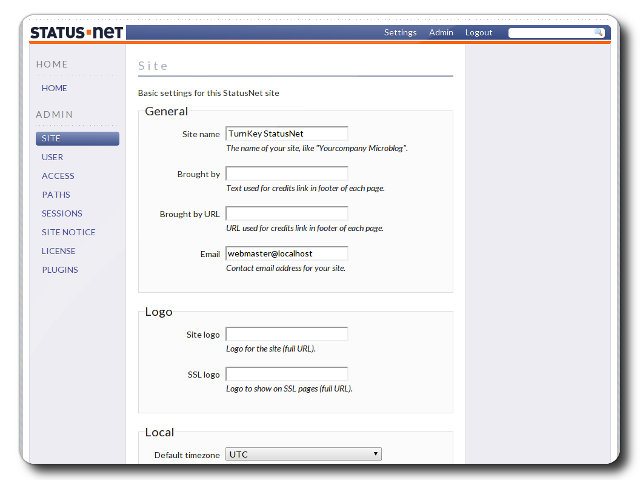The width and height of the screenshot is (640, 480).
Task: Open License admin settings
Action: coord(58,251)
